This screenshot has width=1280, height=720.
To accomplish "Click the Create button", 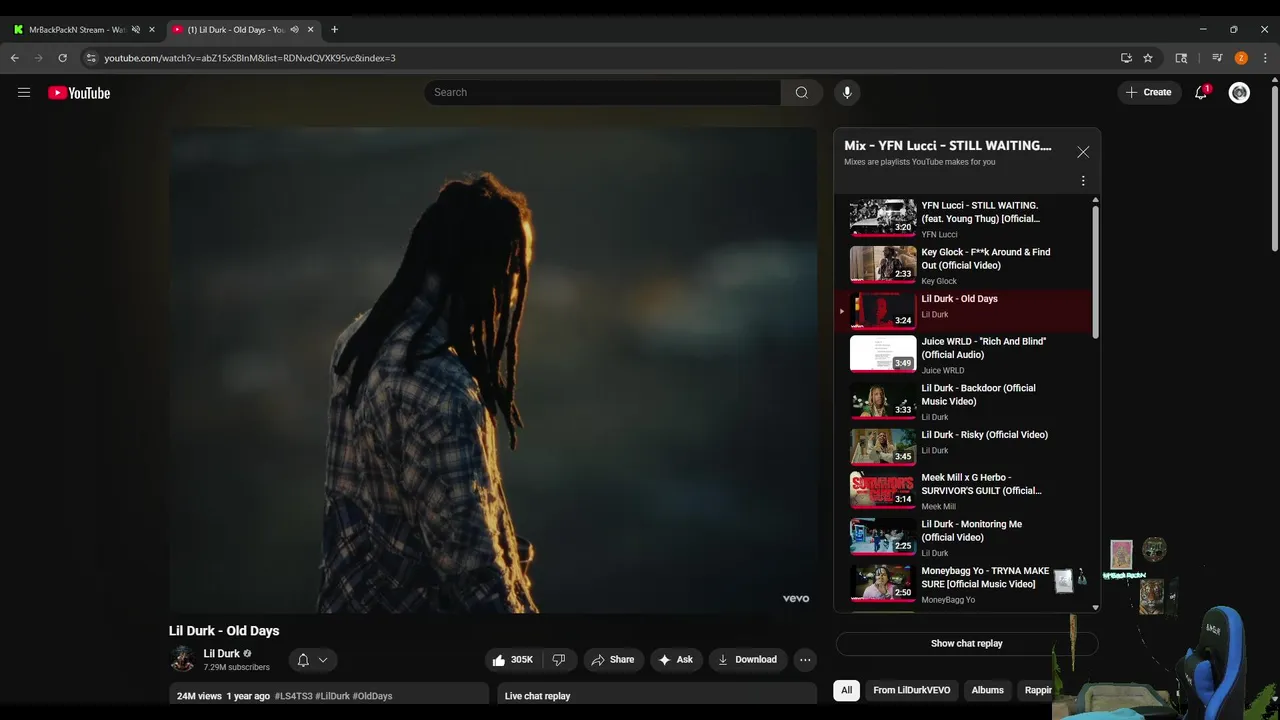I will click(1149, 92).
